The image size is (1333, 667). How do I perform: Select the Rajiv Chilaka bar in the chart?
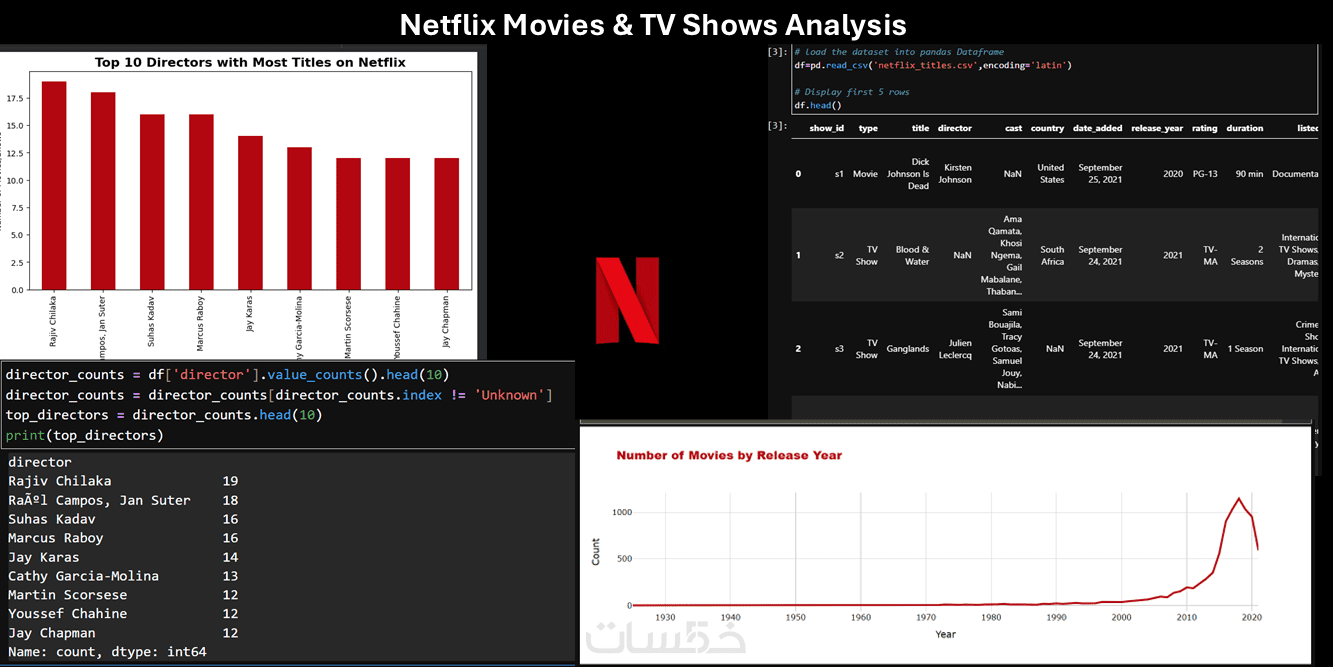click(x=54, y=186)
